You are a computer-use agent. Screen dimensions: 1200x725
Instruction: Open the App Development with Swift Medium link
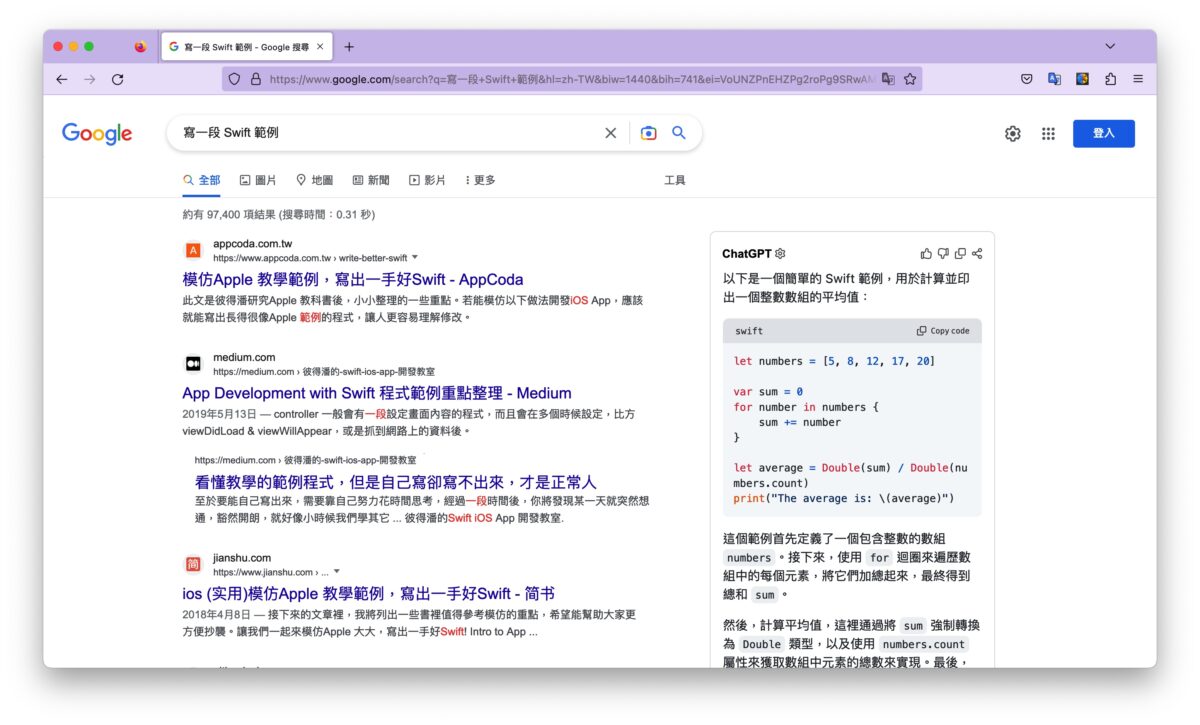(x=377, y=393)
